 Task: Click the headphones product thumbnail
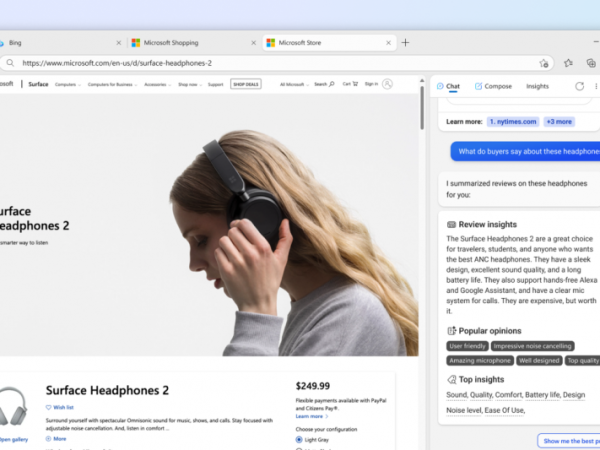pos(13,406)
